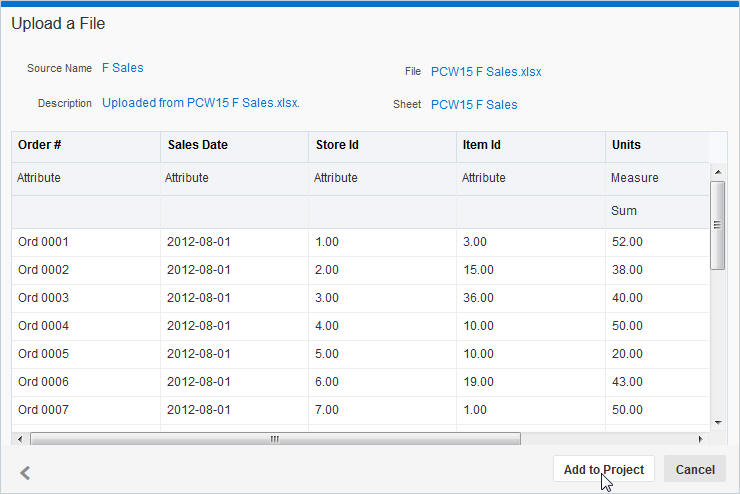Click the vertical scrollbar thumb
This screenshot has width=740, height=494.
pos(718,226)
